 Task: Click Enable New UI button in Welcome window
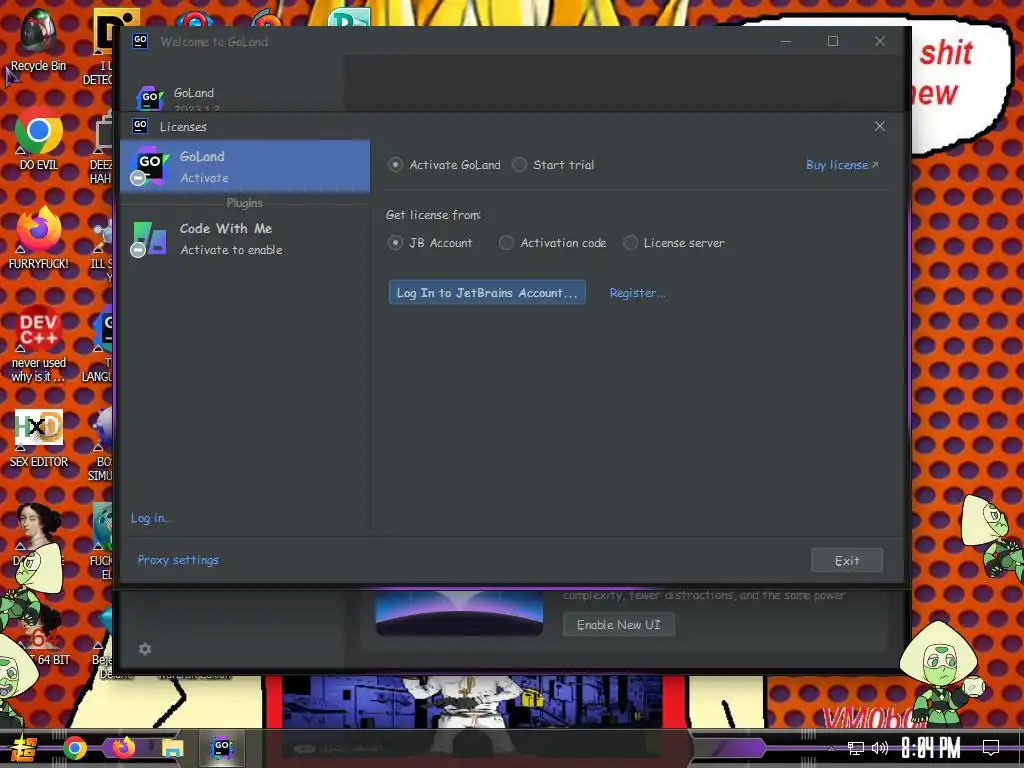click(618, 624)
